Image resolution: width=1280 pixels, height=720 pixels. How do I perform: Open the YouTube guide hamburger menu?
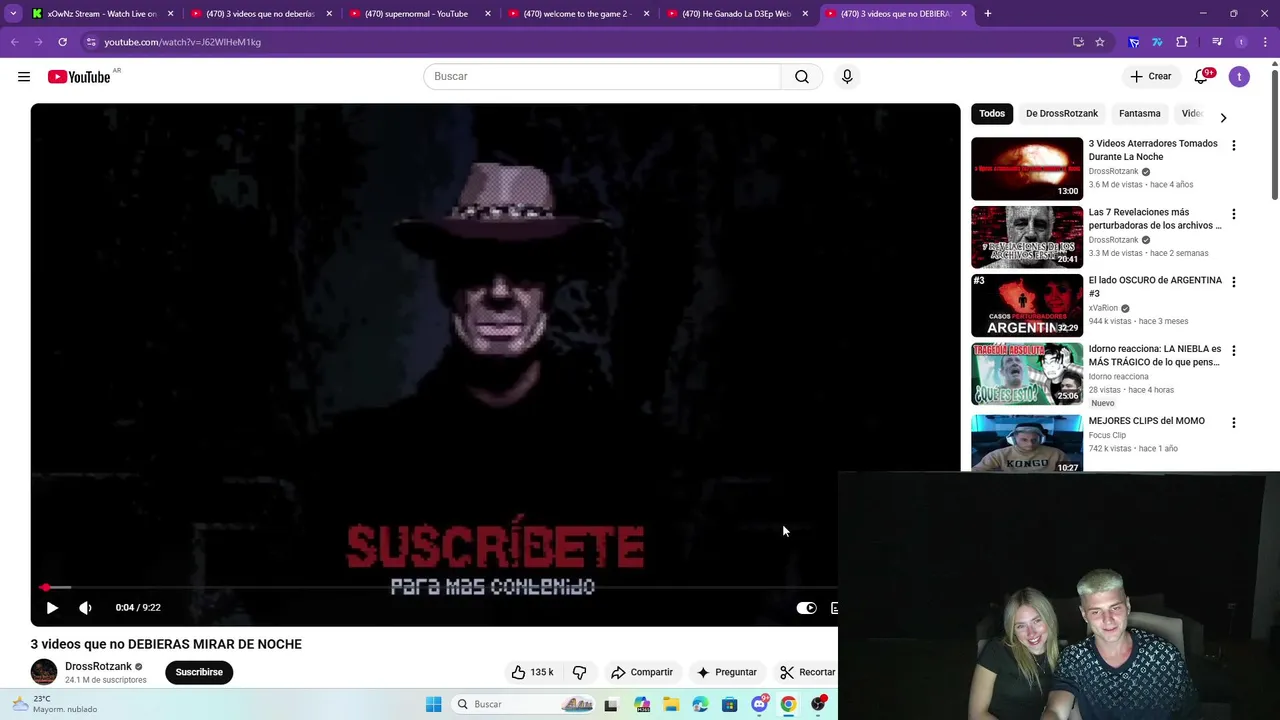24,77
